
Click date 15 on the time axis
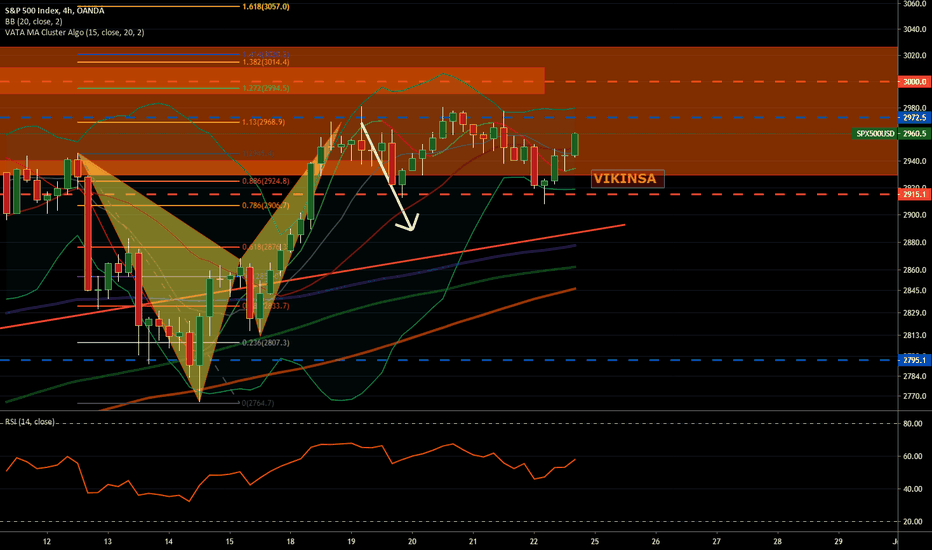point(229,542)
